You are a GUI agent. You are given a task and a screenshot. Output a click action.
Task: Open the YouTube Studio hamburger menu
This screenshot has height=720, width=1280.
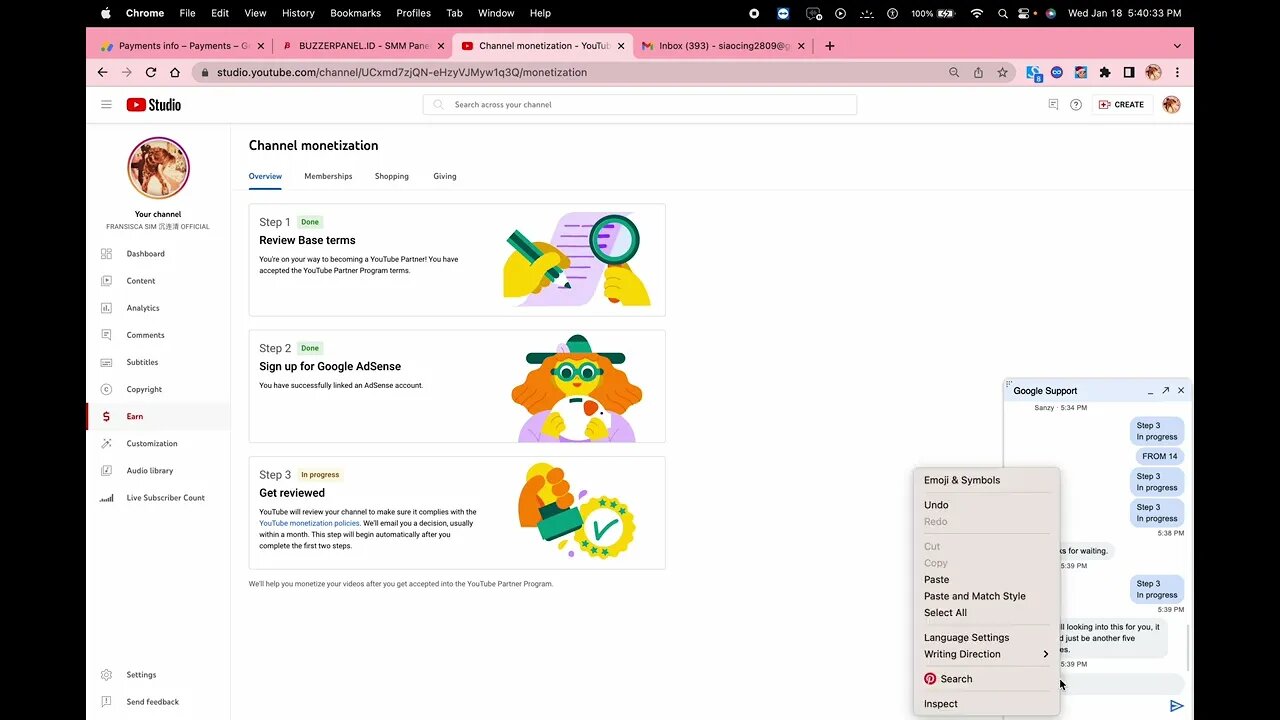(106, 104)
